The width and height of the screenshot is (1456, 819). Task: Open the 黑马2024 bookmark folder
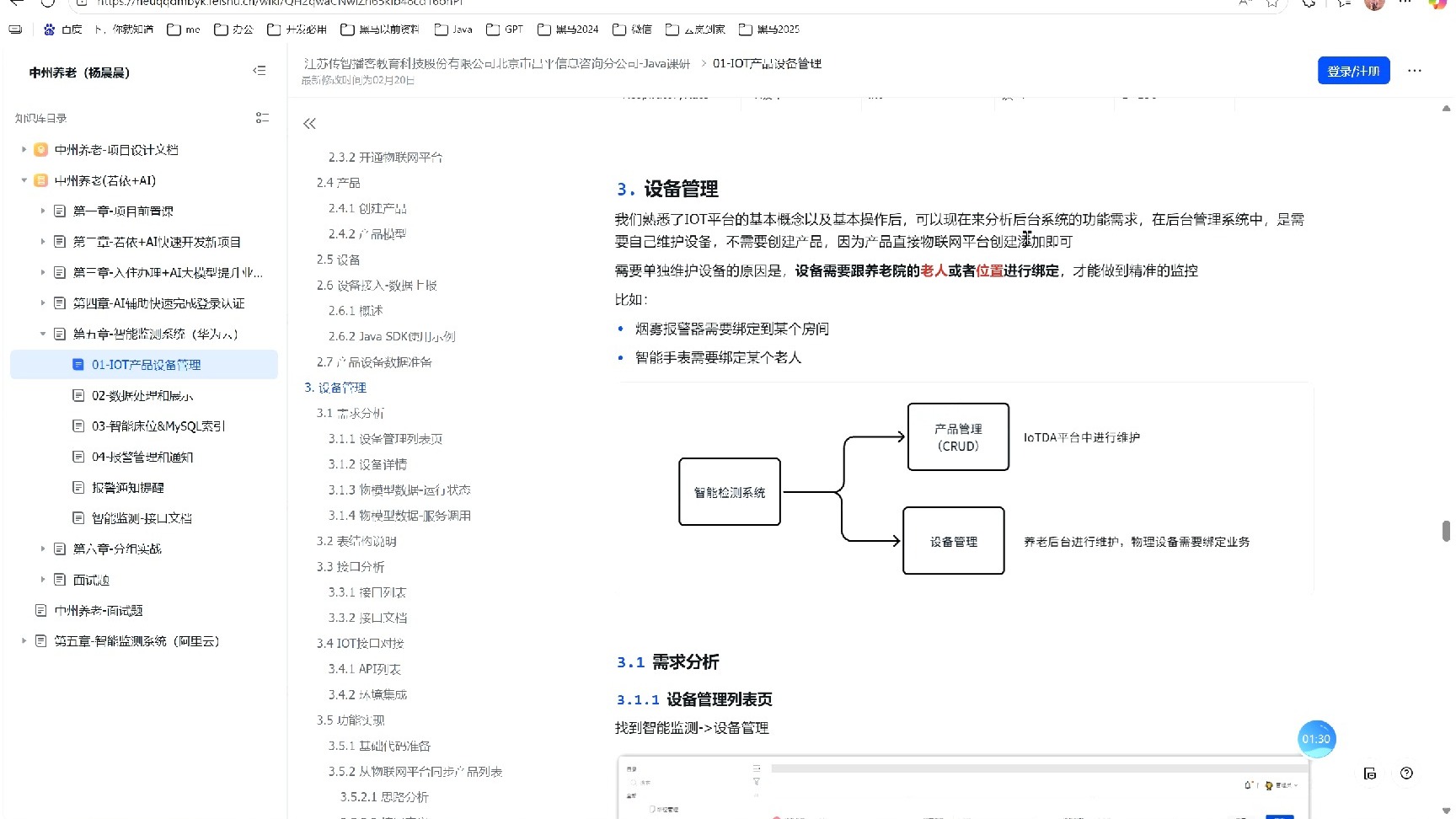(568, 29)
